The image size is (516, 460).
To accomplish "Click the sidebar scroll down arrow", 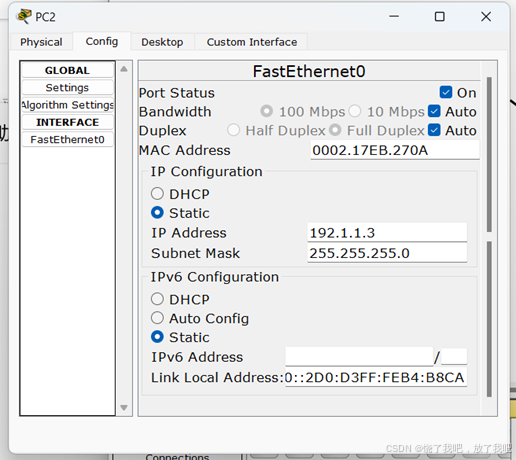I will click(124, 407).
